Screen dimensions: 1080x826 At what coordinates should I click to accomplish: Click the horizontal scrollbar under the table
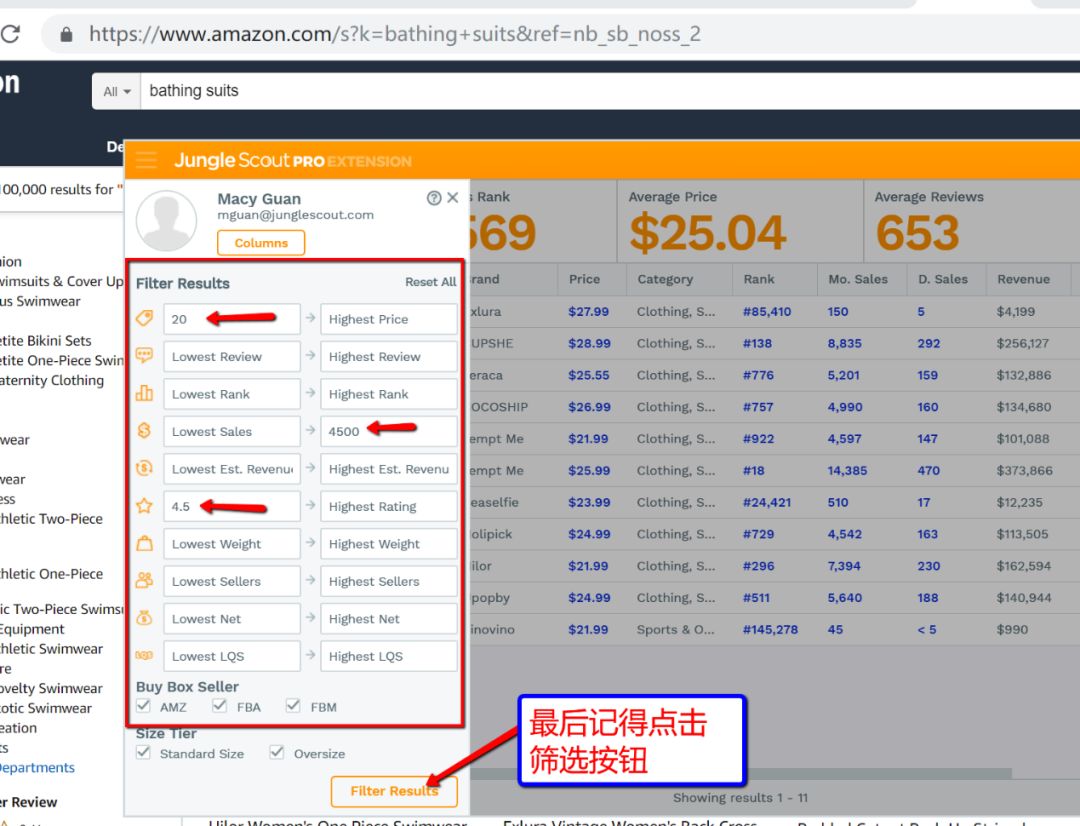740,774
